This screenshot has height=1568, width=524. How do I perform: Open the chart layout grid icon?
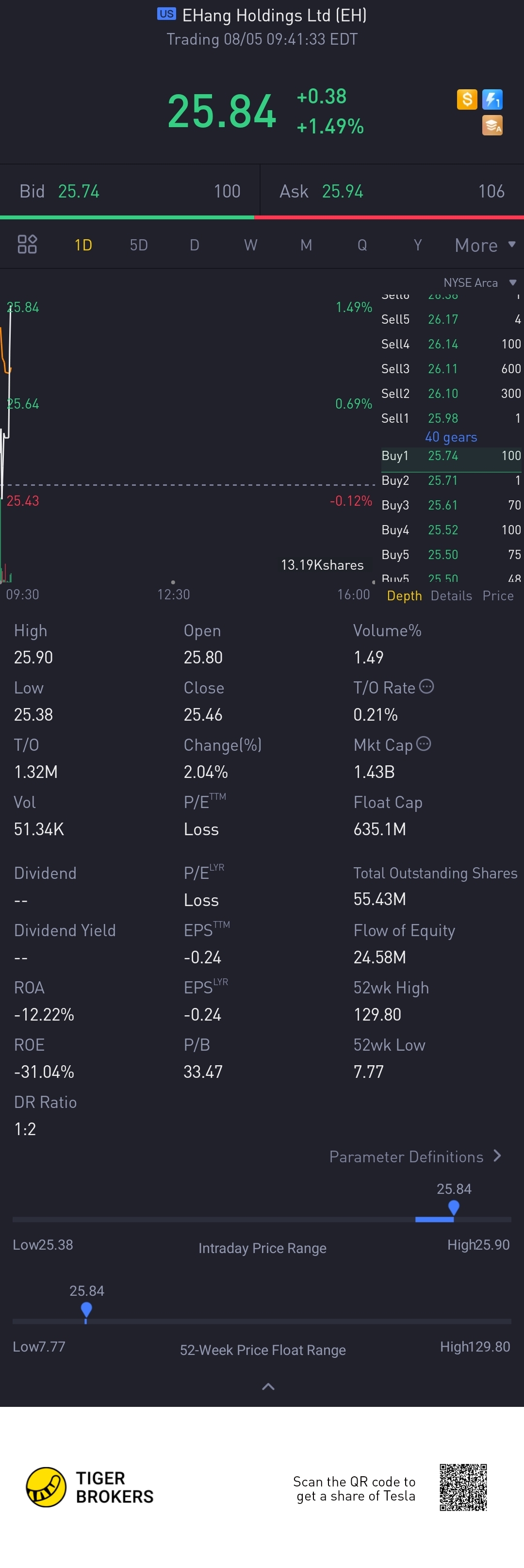pyautogui.click(x=27, y=245)
